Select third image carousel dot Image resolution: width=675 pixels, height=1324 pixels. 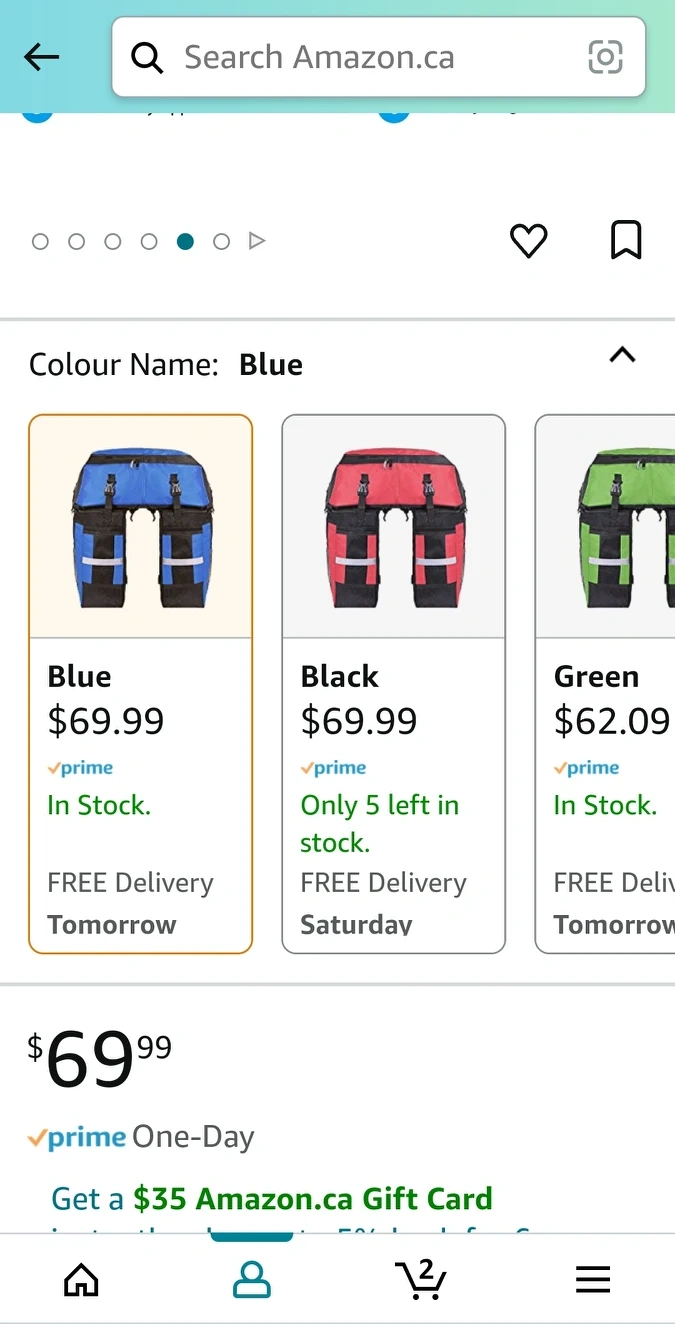(x=113, y=241)
